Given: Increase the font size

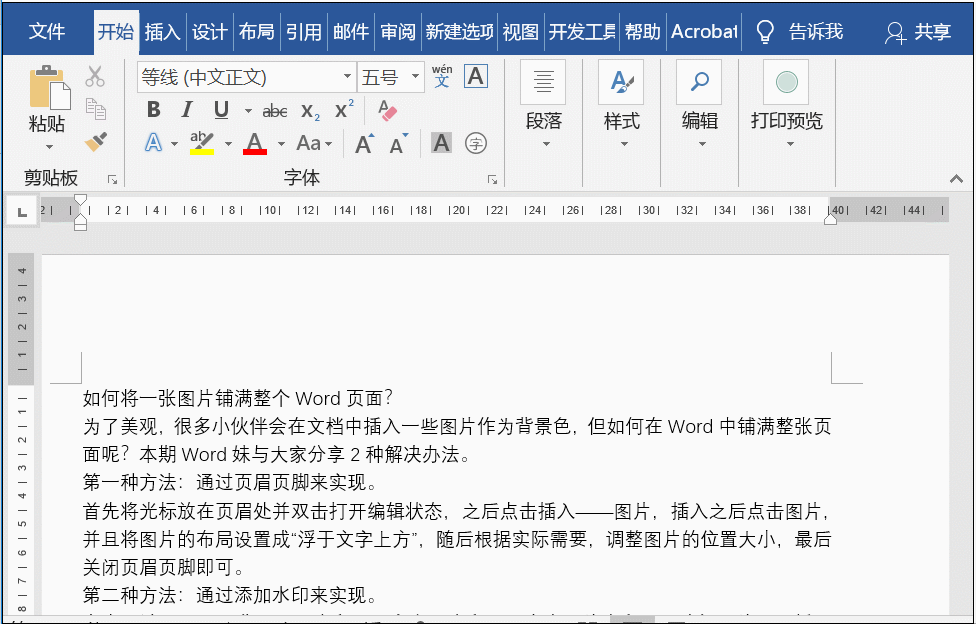Looking at the screenshot, I should pos(362,143).
